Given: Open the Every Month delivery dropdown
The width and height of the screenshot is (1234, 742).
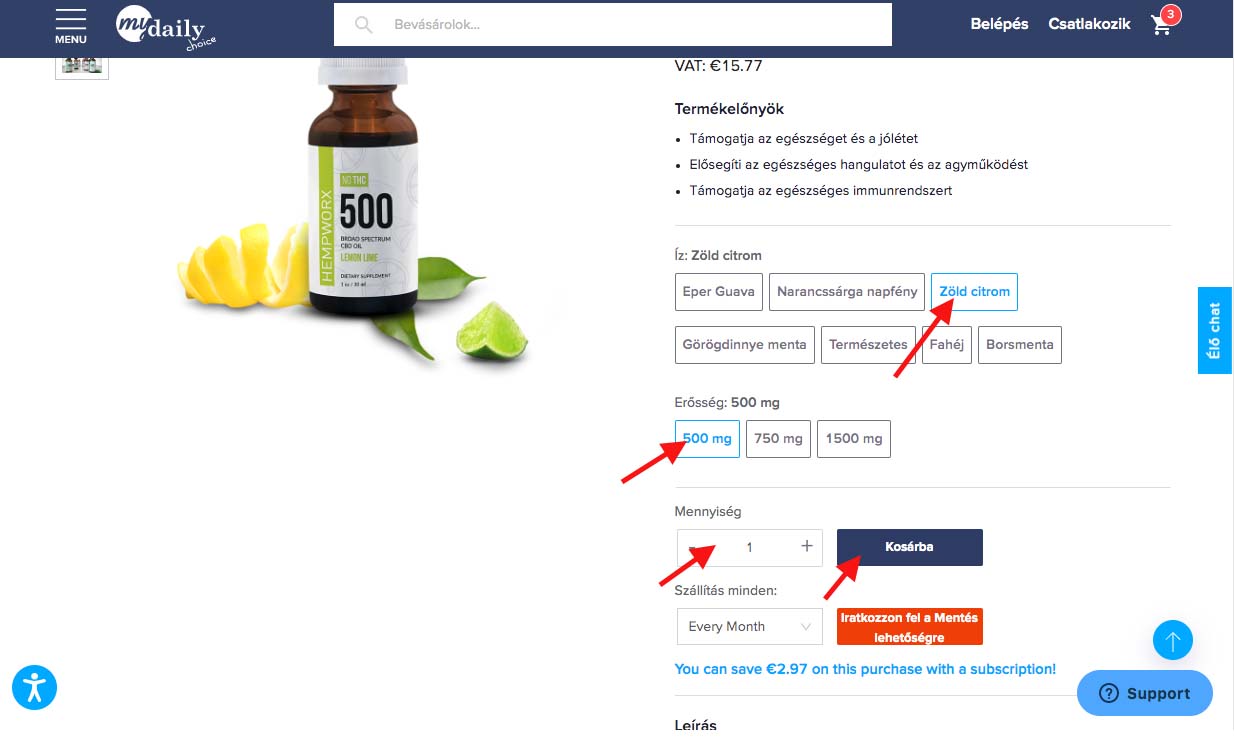Looking at the screenshot, I should point(749,627).
